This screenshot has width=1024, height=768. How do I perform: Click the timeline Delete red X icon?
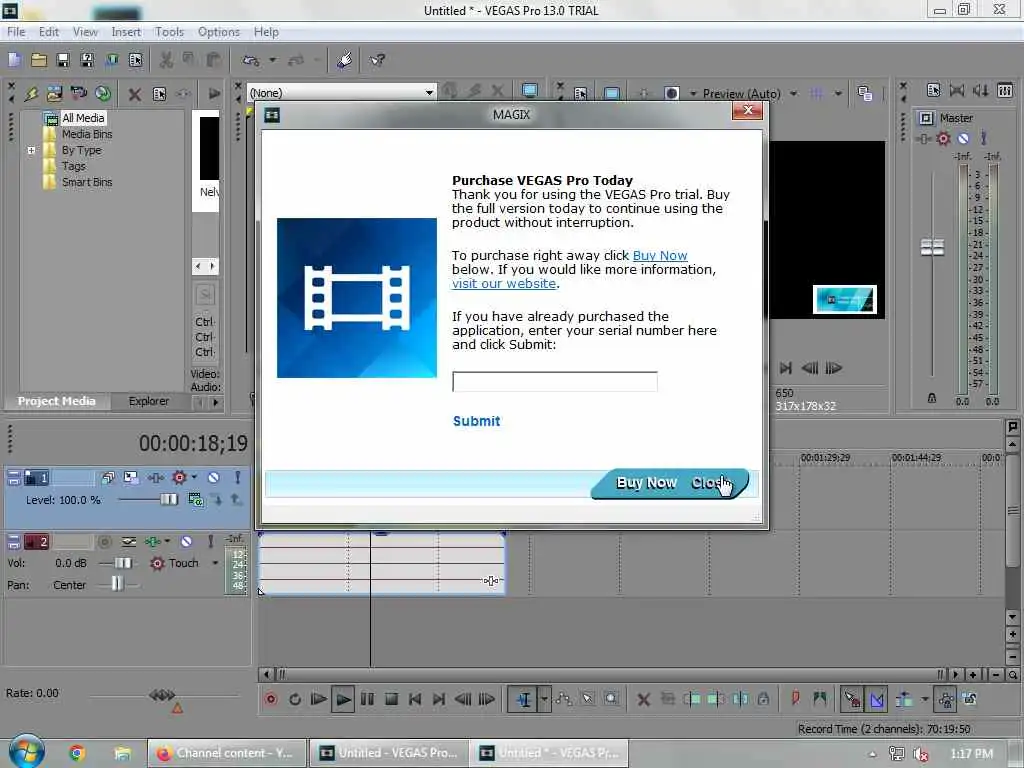pos(643,699)
